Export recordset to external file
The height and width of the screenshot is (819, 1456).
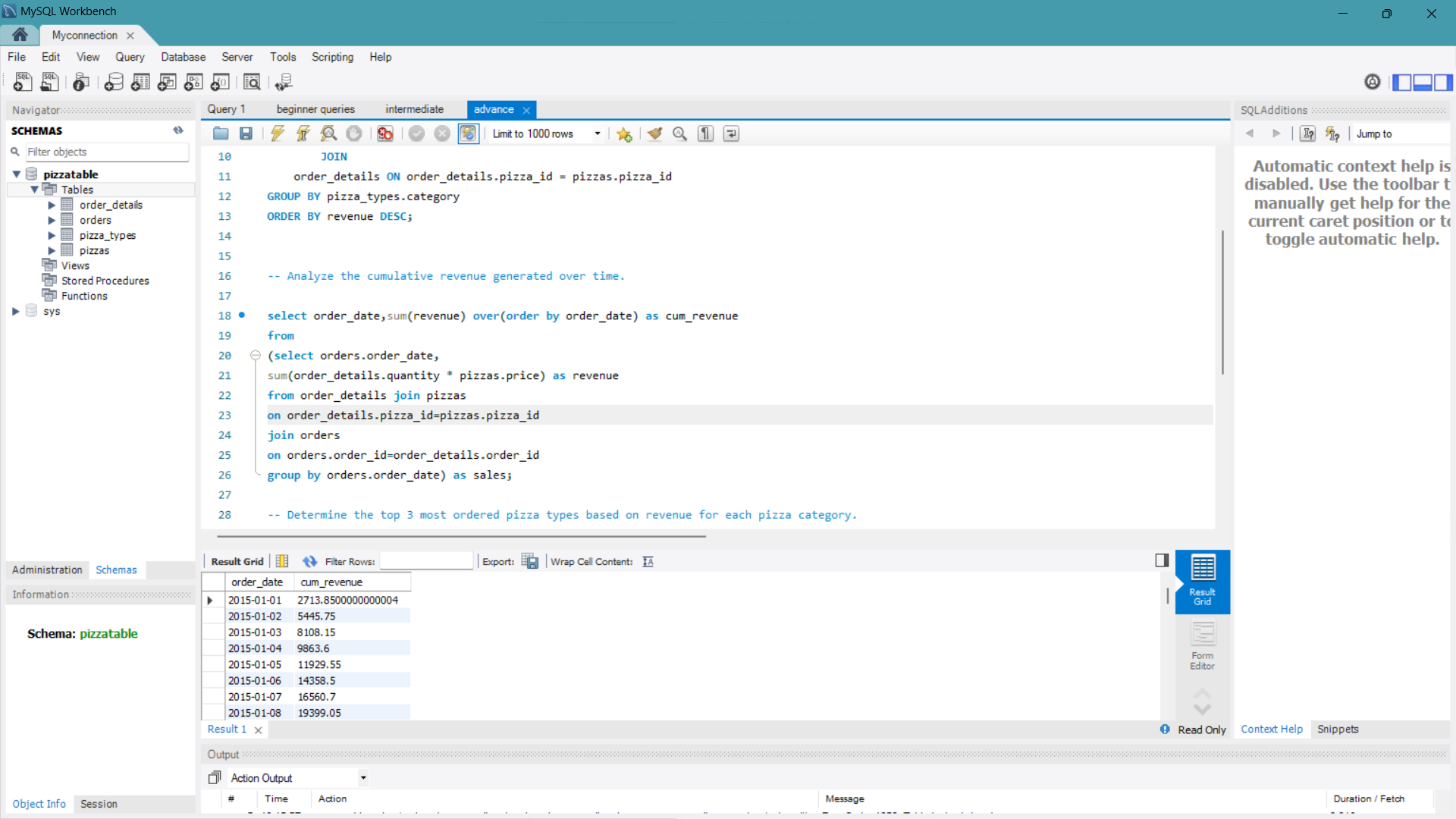point(530,561)
